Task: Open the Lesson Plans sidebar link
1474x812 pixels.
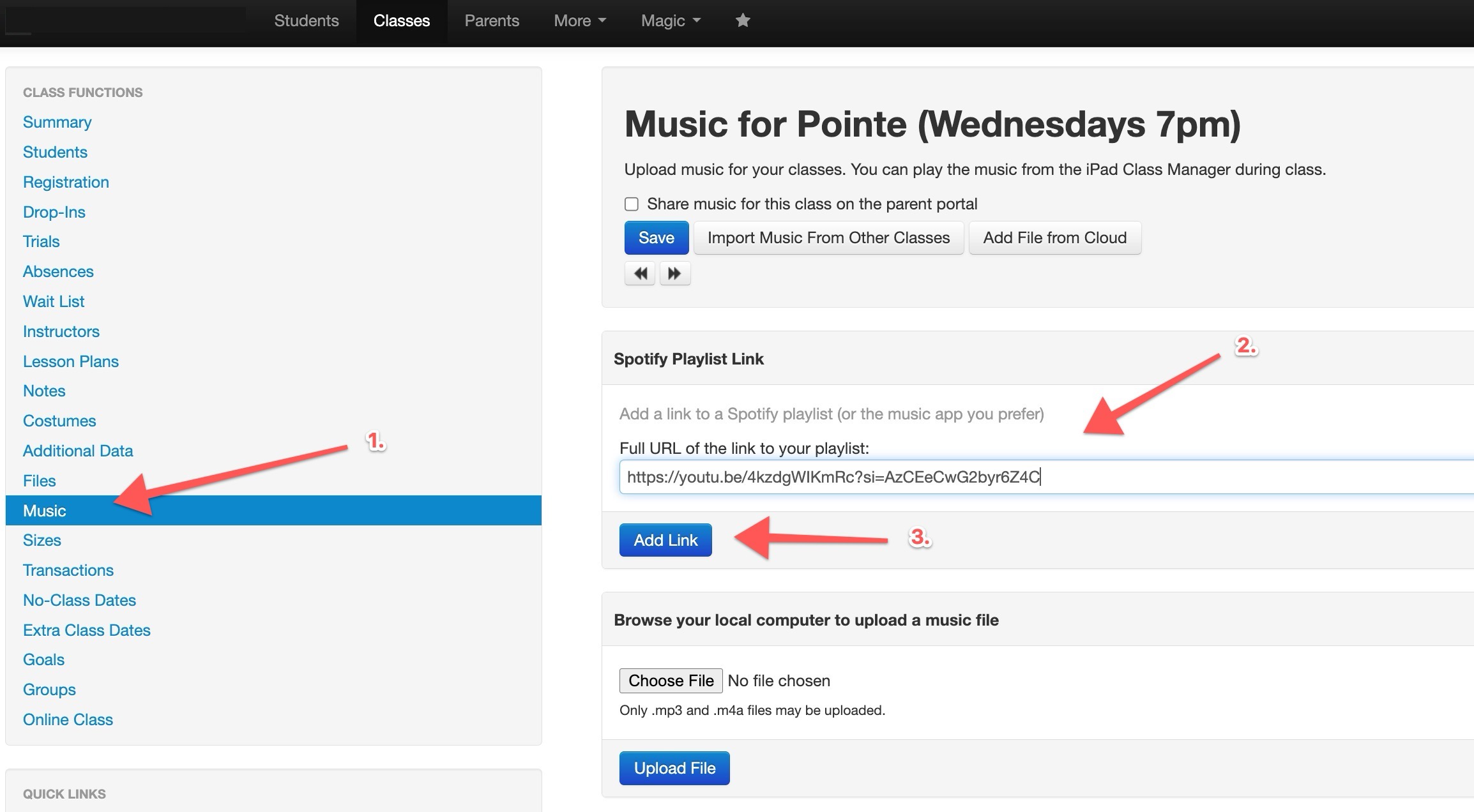Action: pos(71,361)
